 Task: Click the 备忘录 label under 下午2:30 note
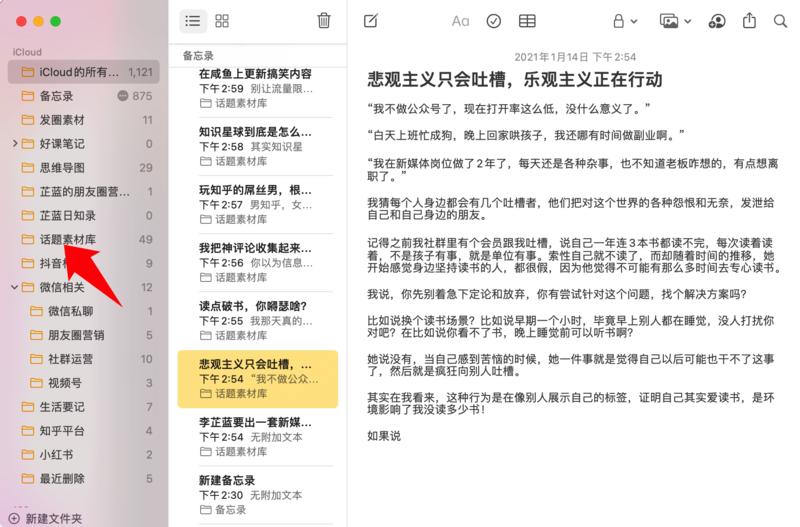(230, 510)
